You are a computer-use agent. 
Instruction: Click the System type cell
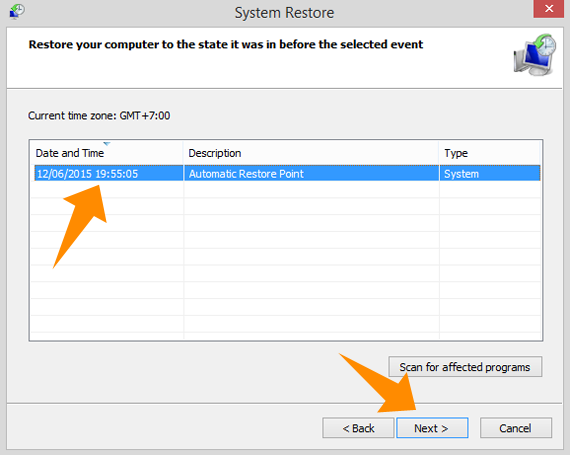490,174
